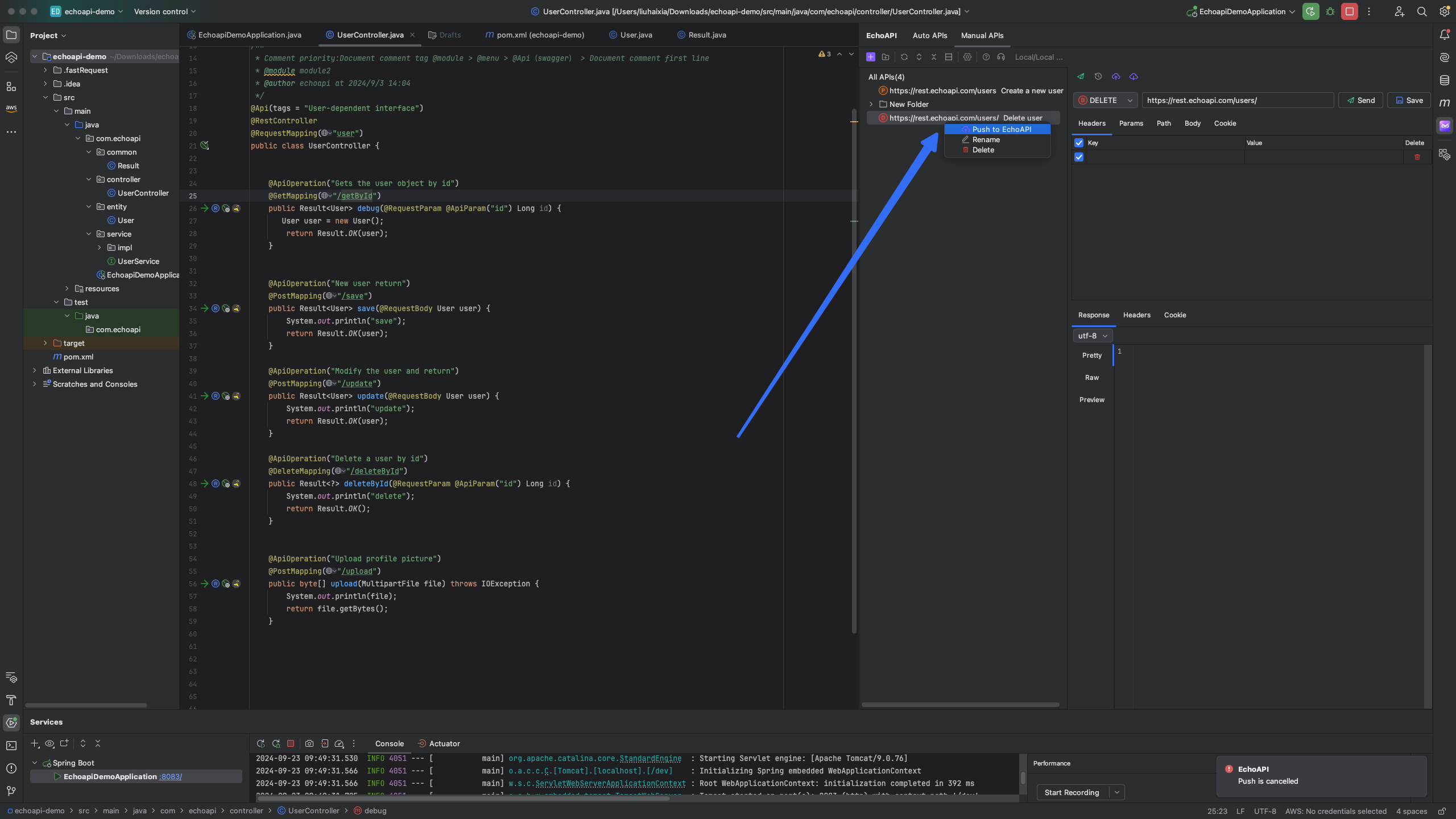1456x819 pixels.
Task: Uncheck the empty header row checkbox
Action: click(x=1079, y=157)
